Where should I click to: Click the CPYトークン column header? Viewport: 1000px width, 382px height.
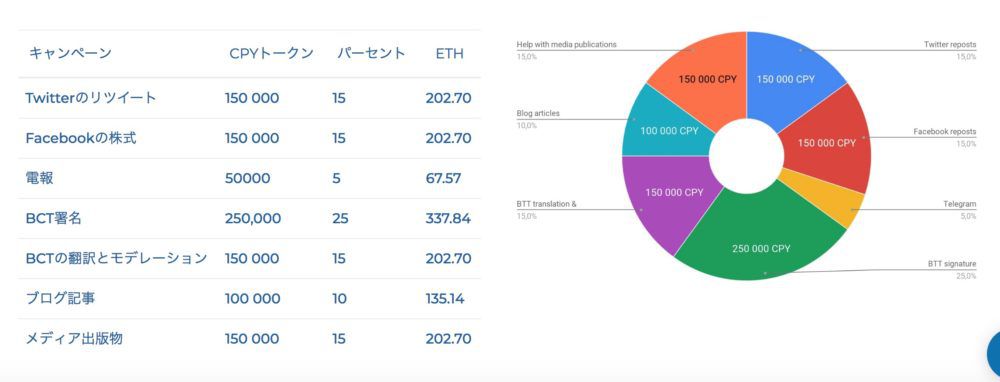click(272, 54)
